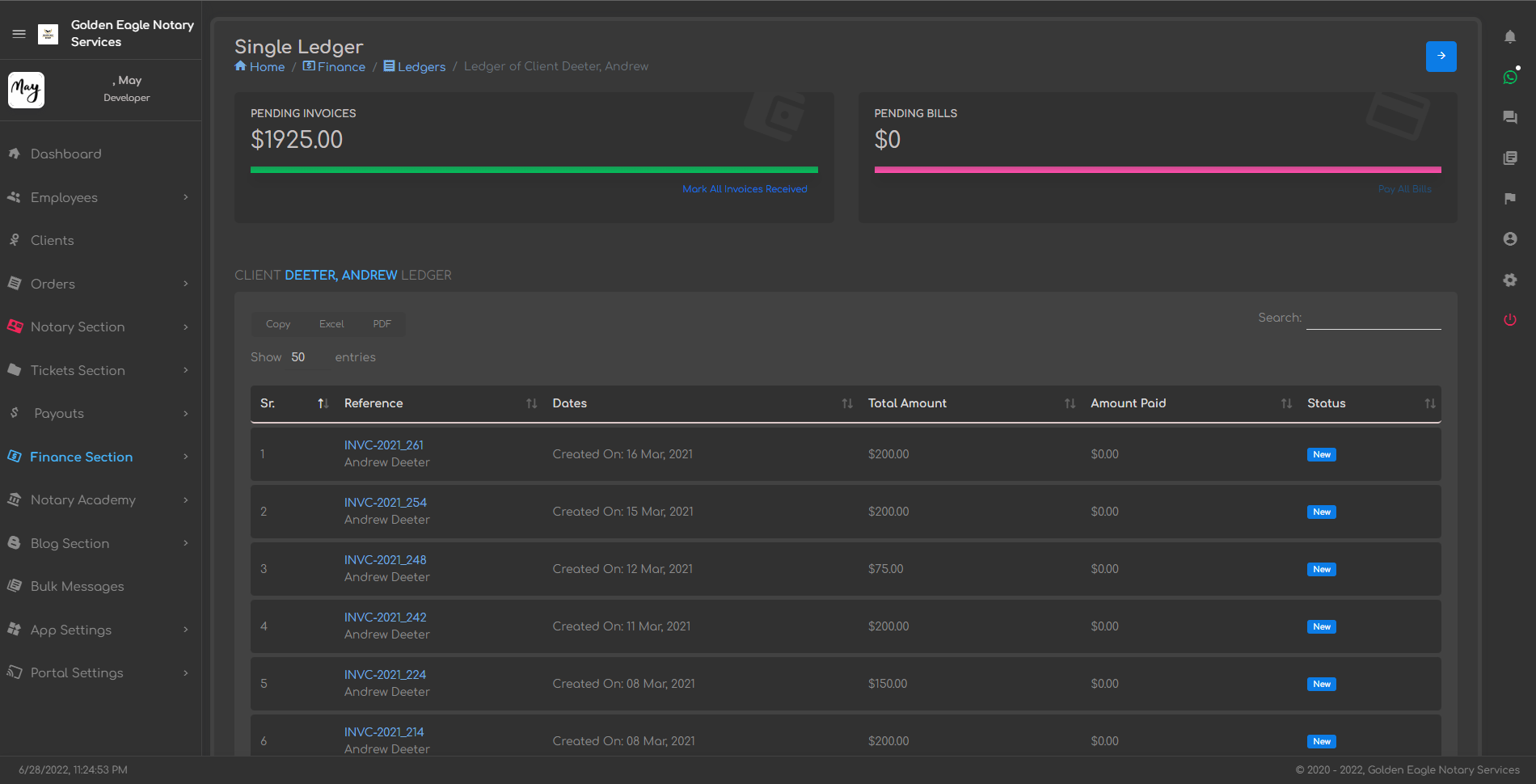Click the flag icon in right bar
The width and height of the screenshot is (1536, 784).
click(1509, 198)
